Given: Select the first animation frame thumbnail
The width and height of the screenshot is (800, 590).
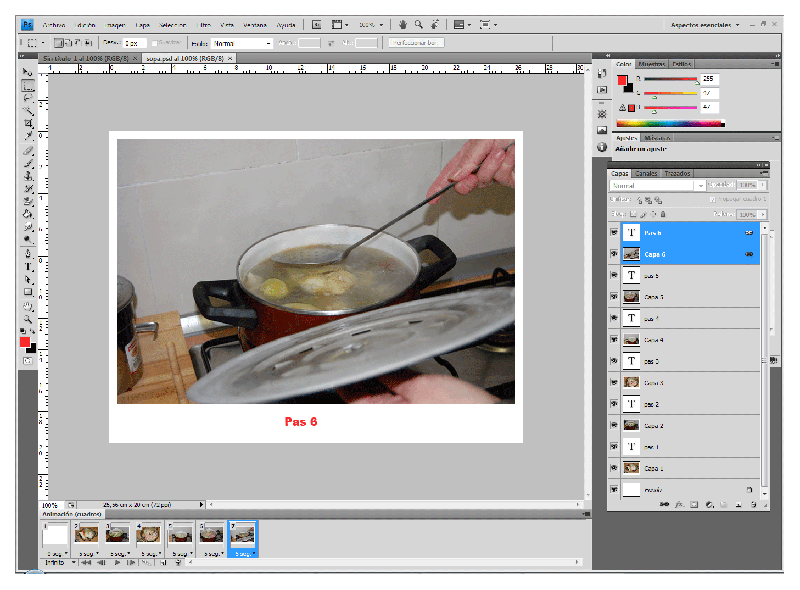Looking at the screenshot, I should point(54,534).
